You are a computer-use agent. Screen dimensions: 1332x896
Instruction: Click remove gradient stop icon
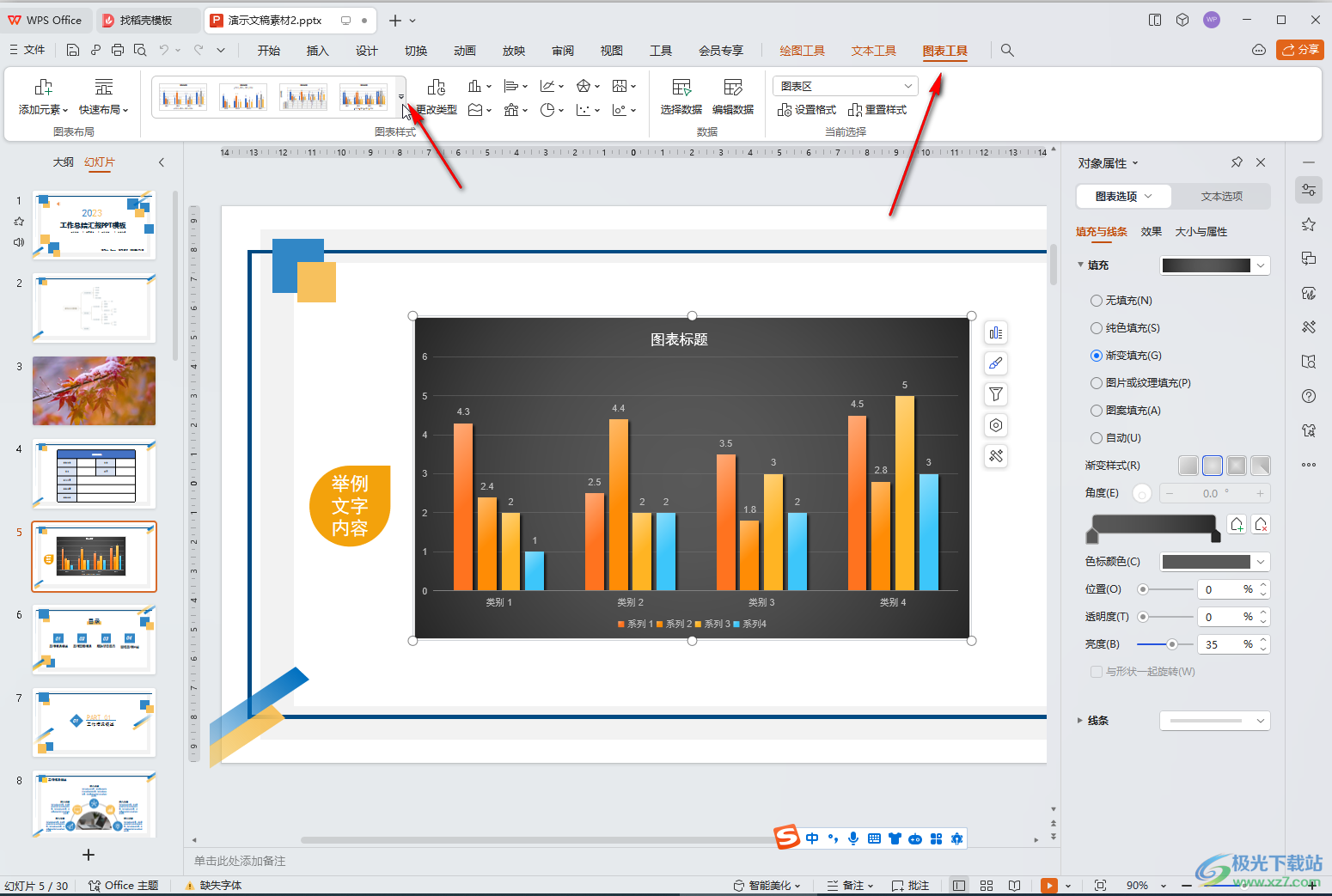1261,524
